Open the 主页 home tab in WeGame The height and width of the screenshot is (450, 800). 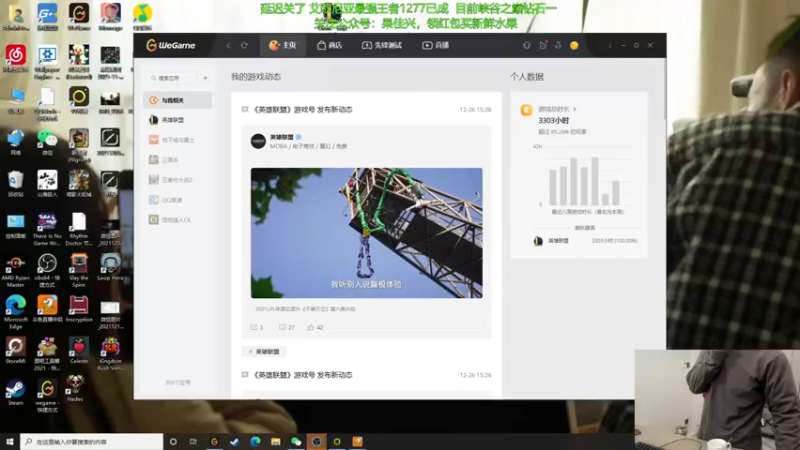pos(283,45)
